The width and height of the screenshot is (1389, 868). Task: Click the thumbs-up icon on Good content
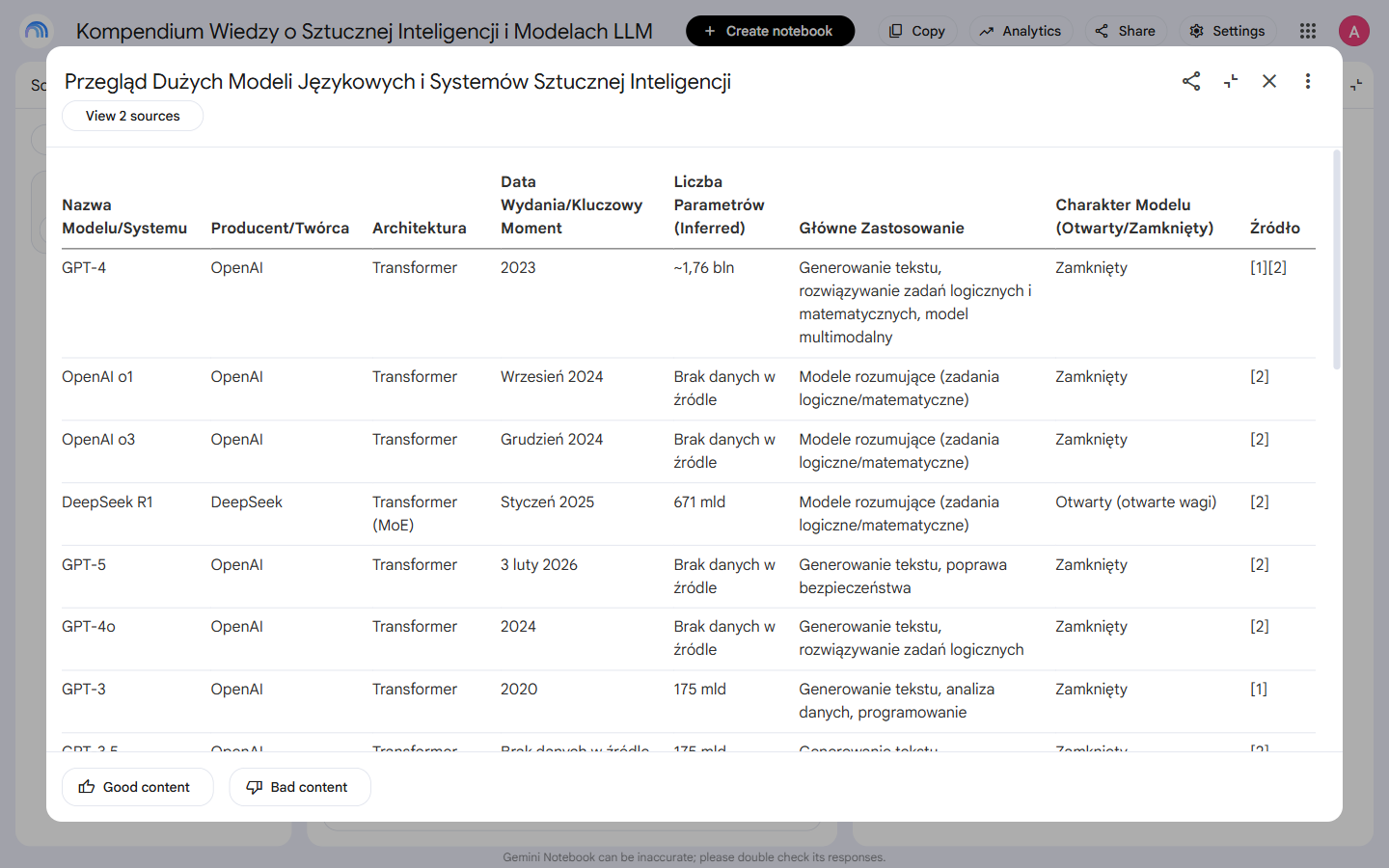87,787
